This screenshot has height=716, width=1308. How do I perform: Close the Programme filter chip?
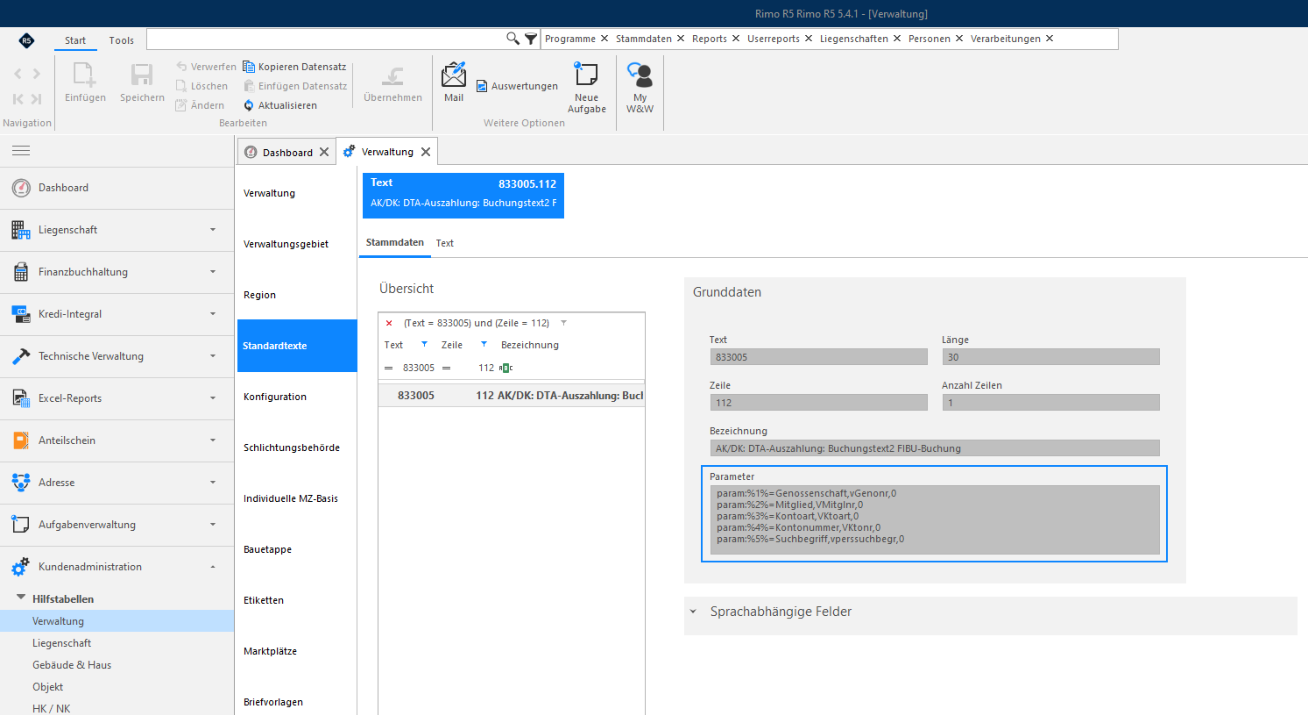coord(605,39)
